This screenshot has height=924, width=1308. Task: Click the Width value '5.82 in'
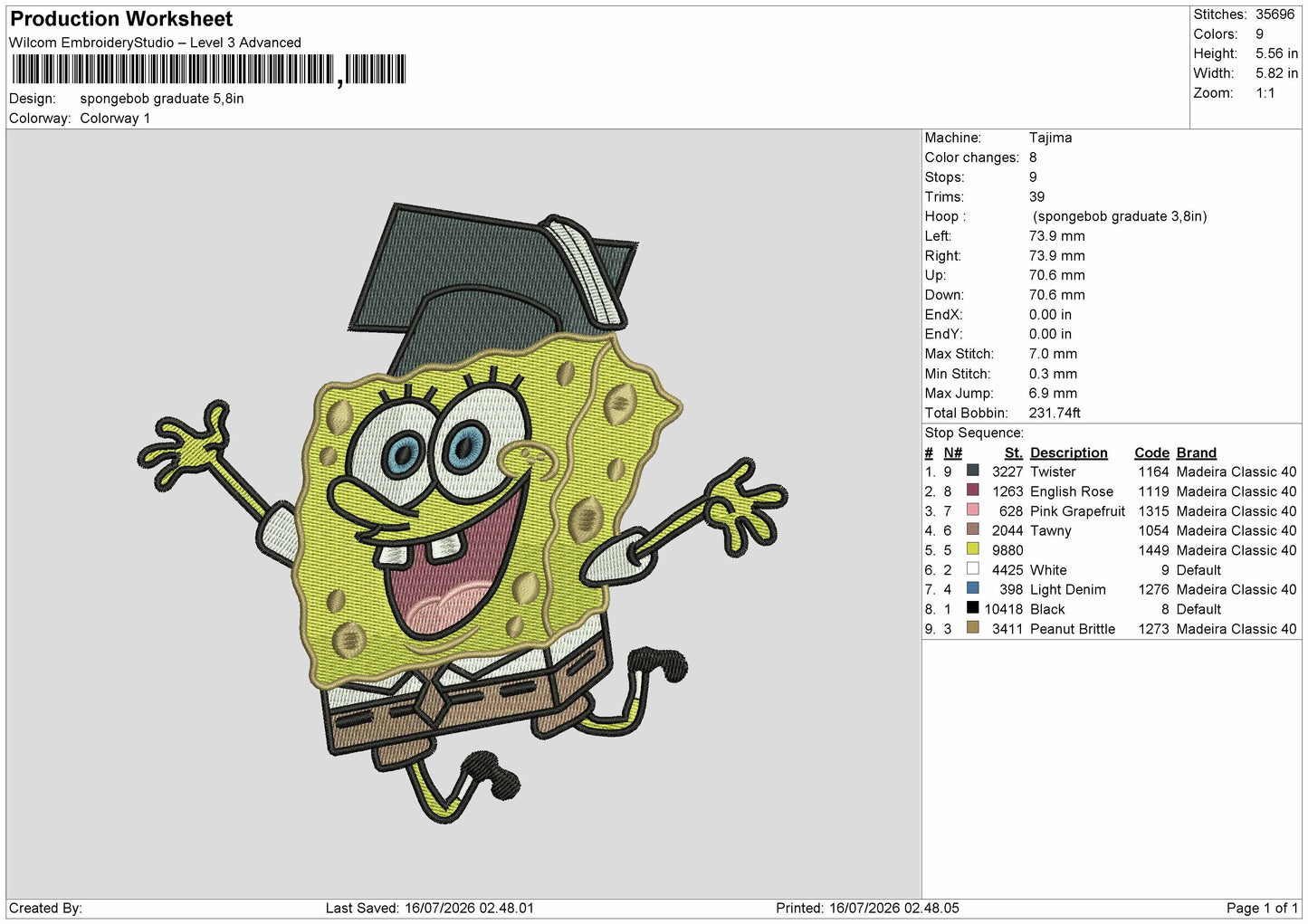(x=1276, y=73)
